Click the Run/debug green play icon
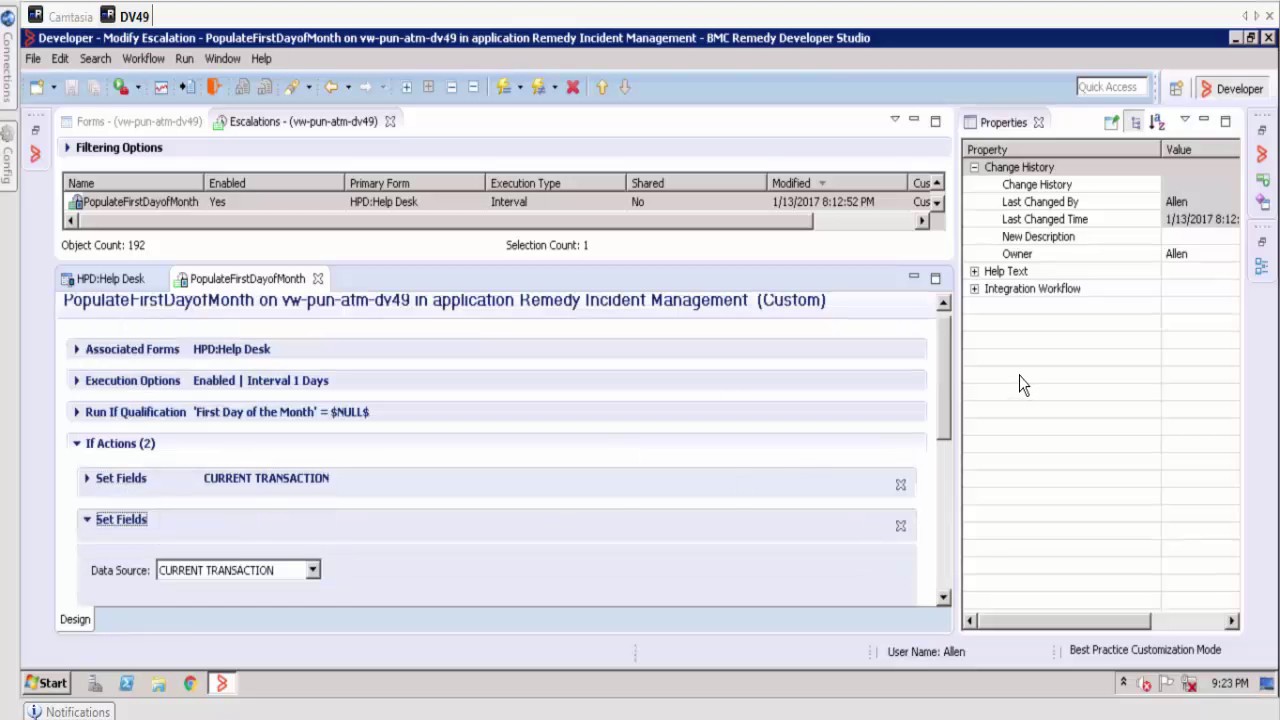1280x720 pixels. tap(121, 88)
